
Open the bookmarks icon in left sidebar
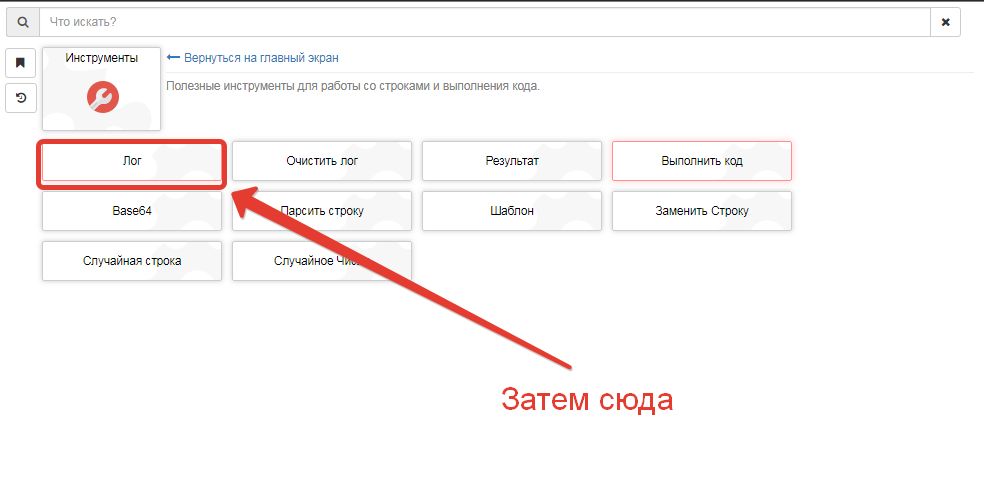click(21, 63)
